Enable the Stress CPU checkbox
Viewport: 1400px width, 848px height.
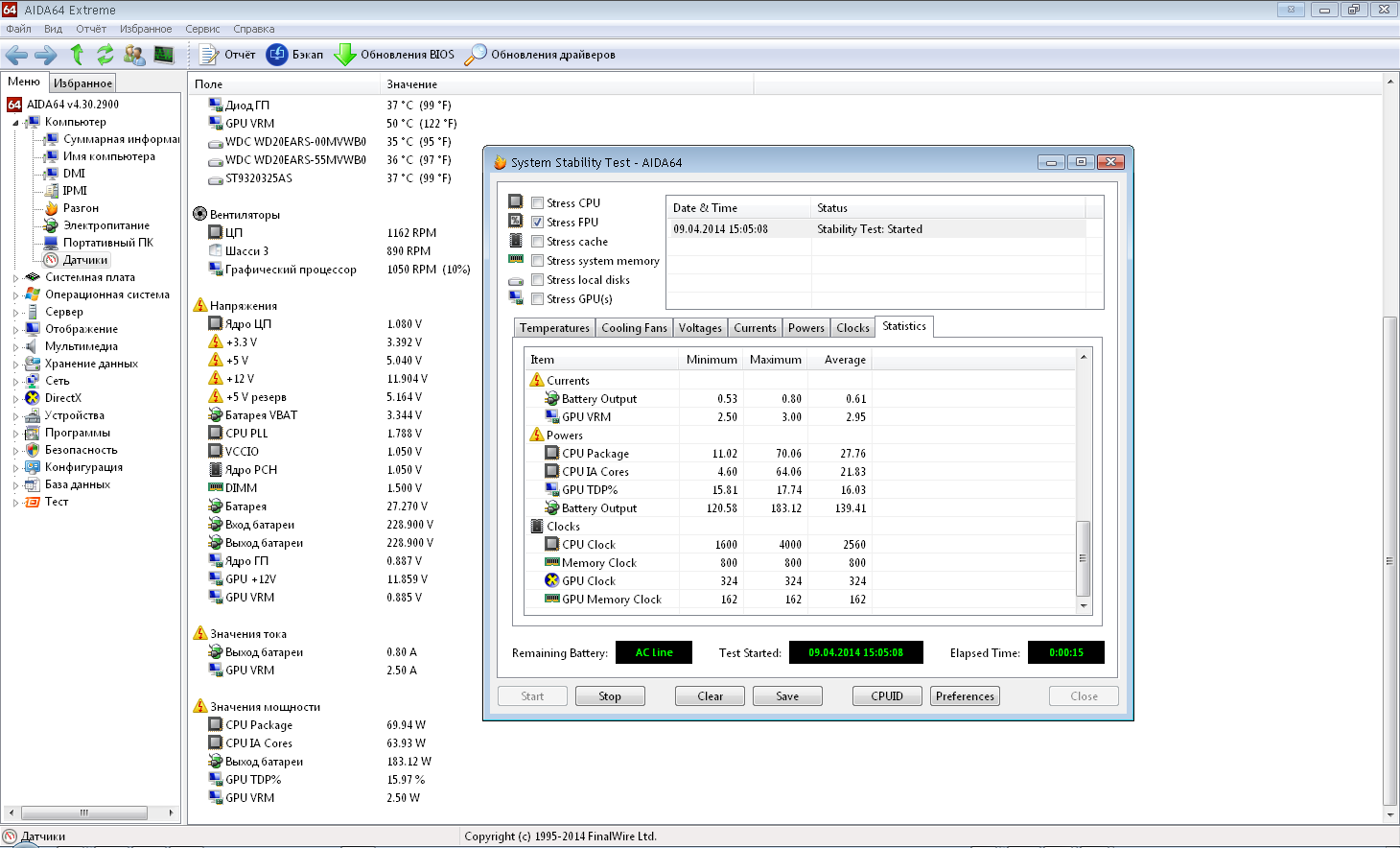(x=537, y=203)
